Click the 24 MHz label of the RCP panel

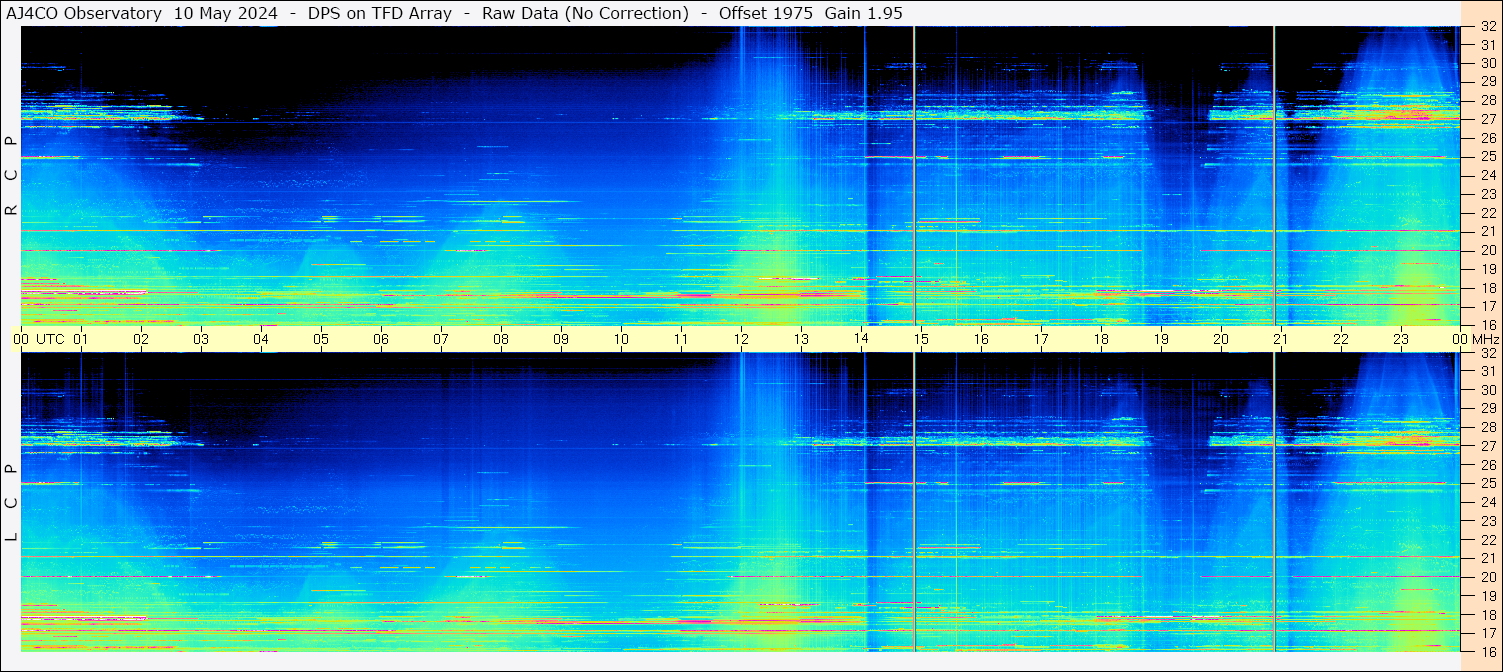click(x=1487, y=175)
